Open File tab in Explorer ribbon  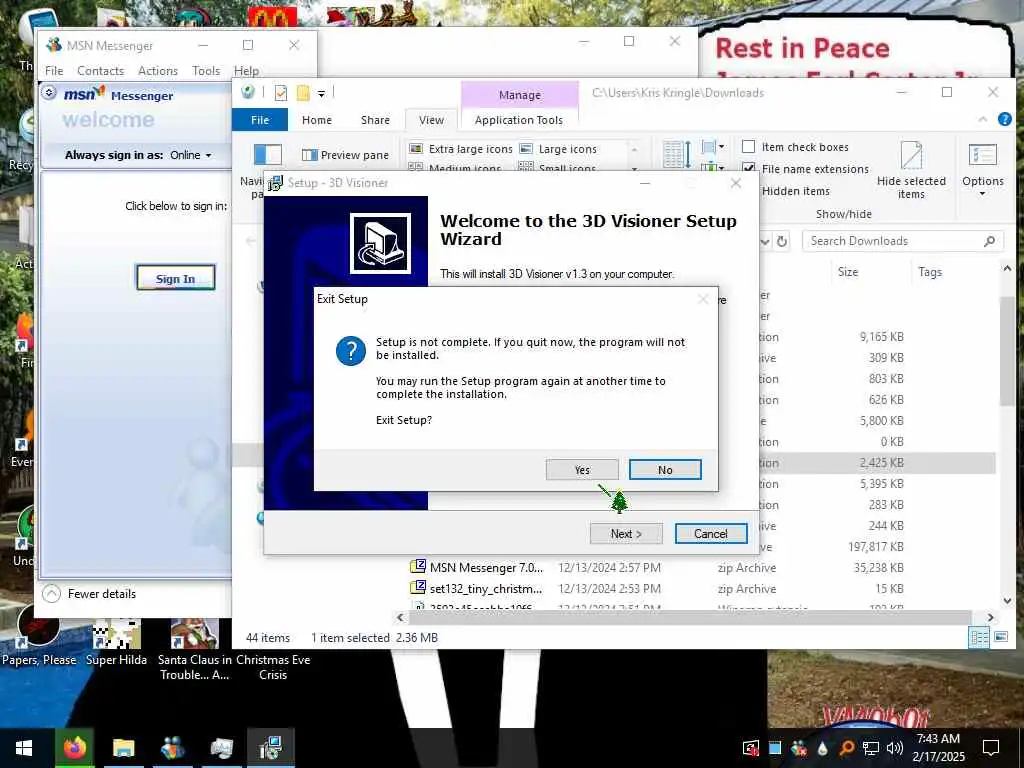tap(260, 120)
